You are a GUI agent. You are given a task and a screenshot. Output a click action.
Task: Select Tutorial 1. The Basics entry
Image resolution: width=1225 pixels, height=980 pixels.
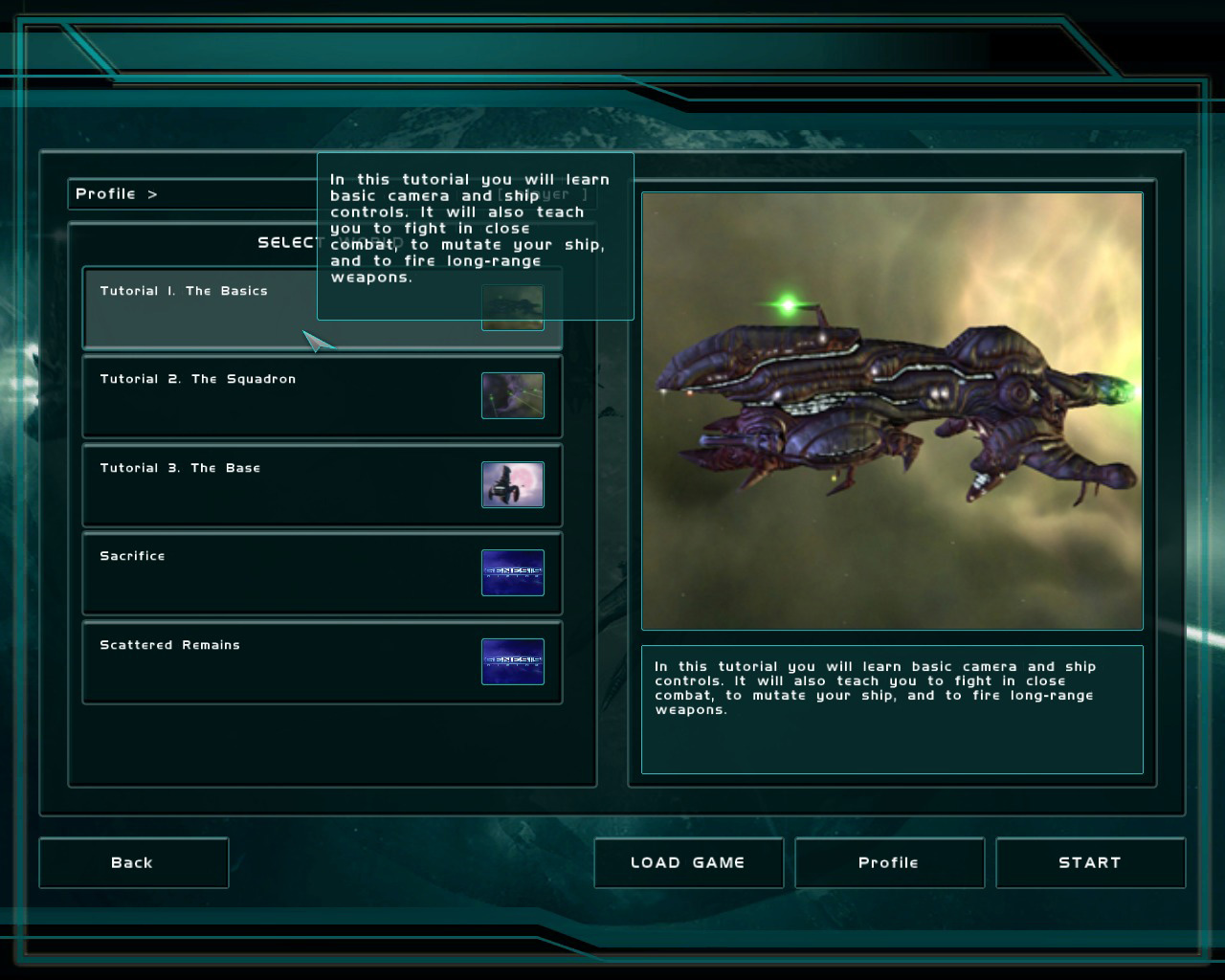point(323,308)
